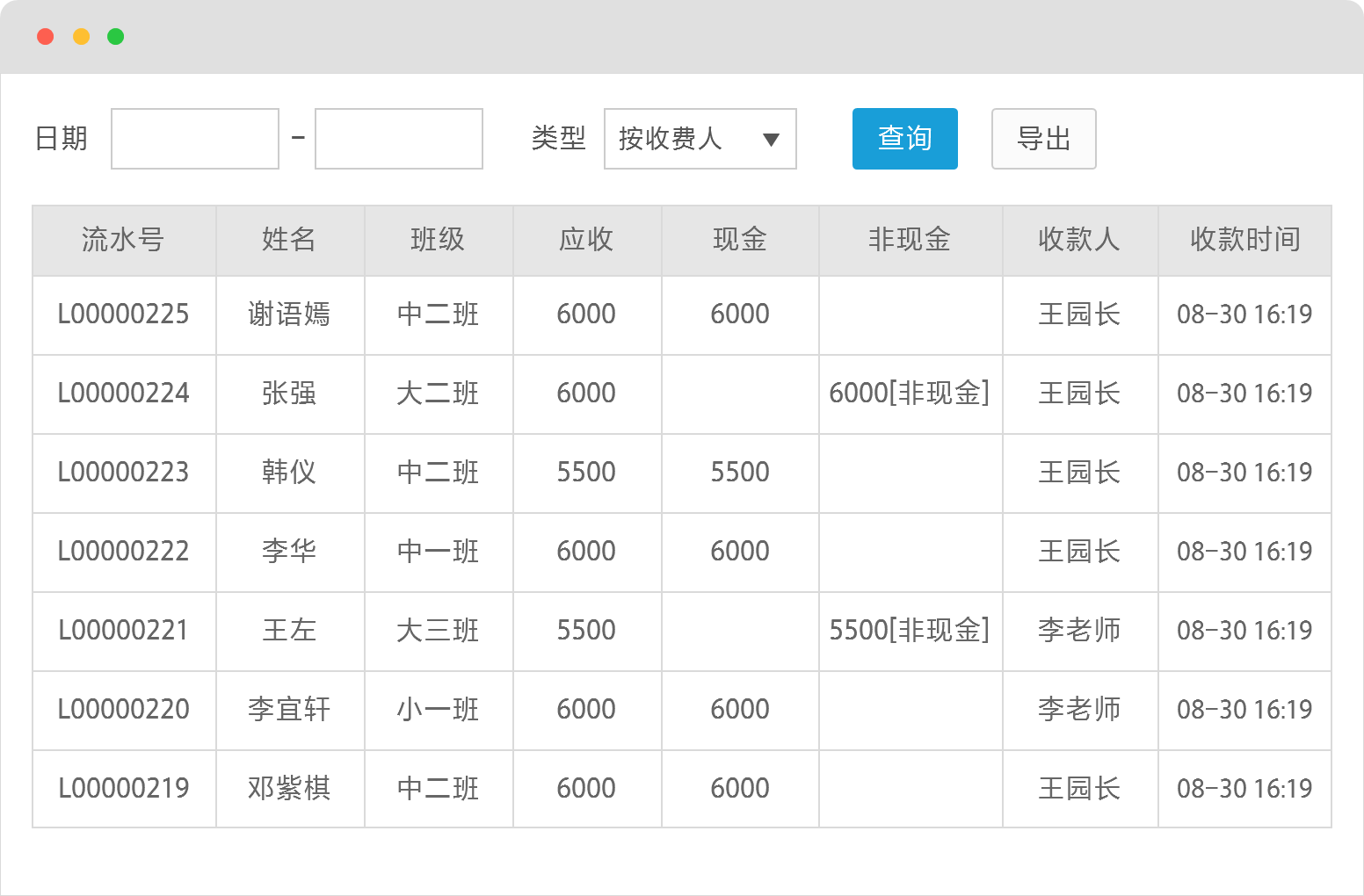Click the end date input field

399,139
